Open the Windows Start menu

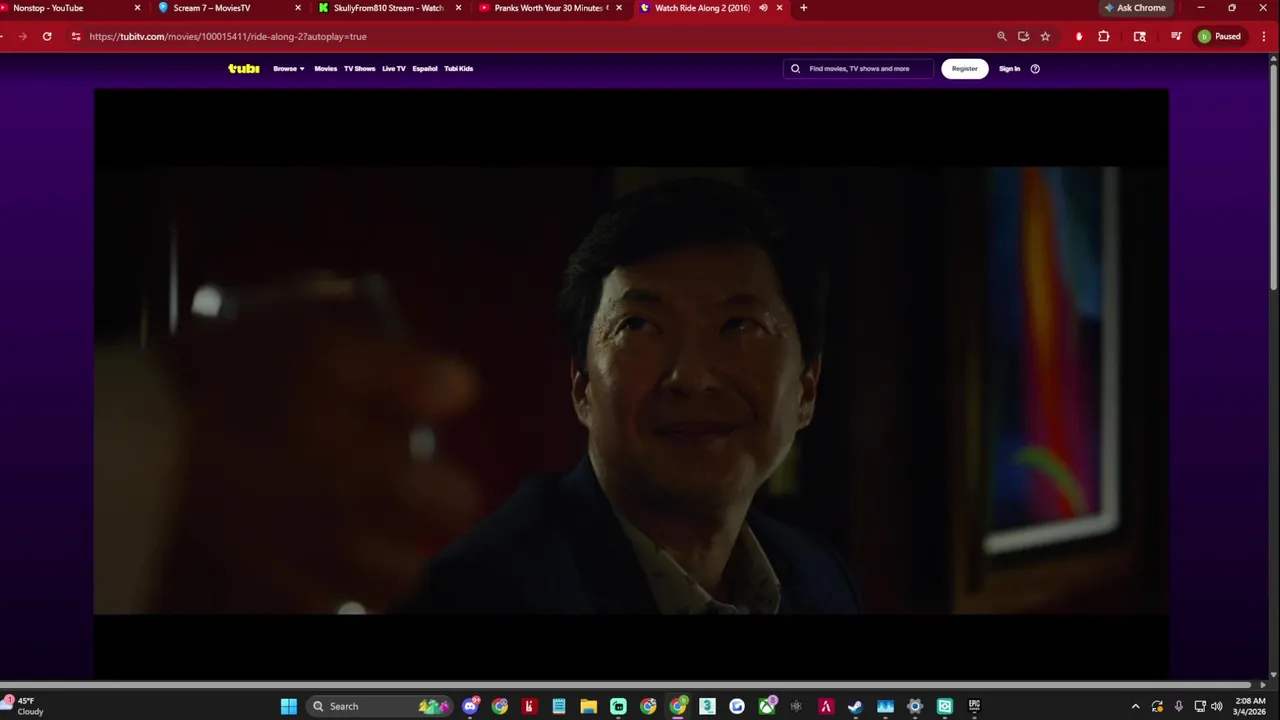tap(289, 706)
